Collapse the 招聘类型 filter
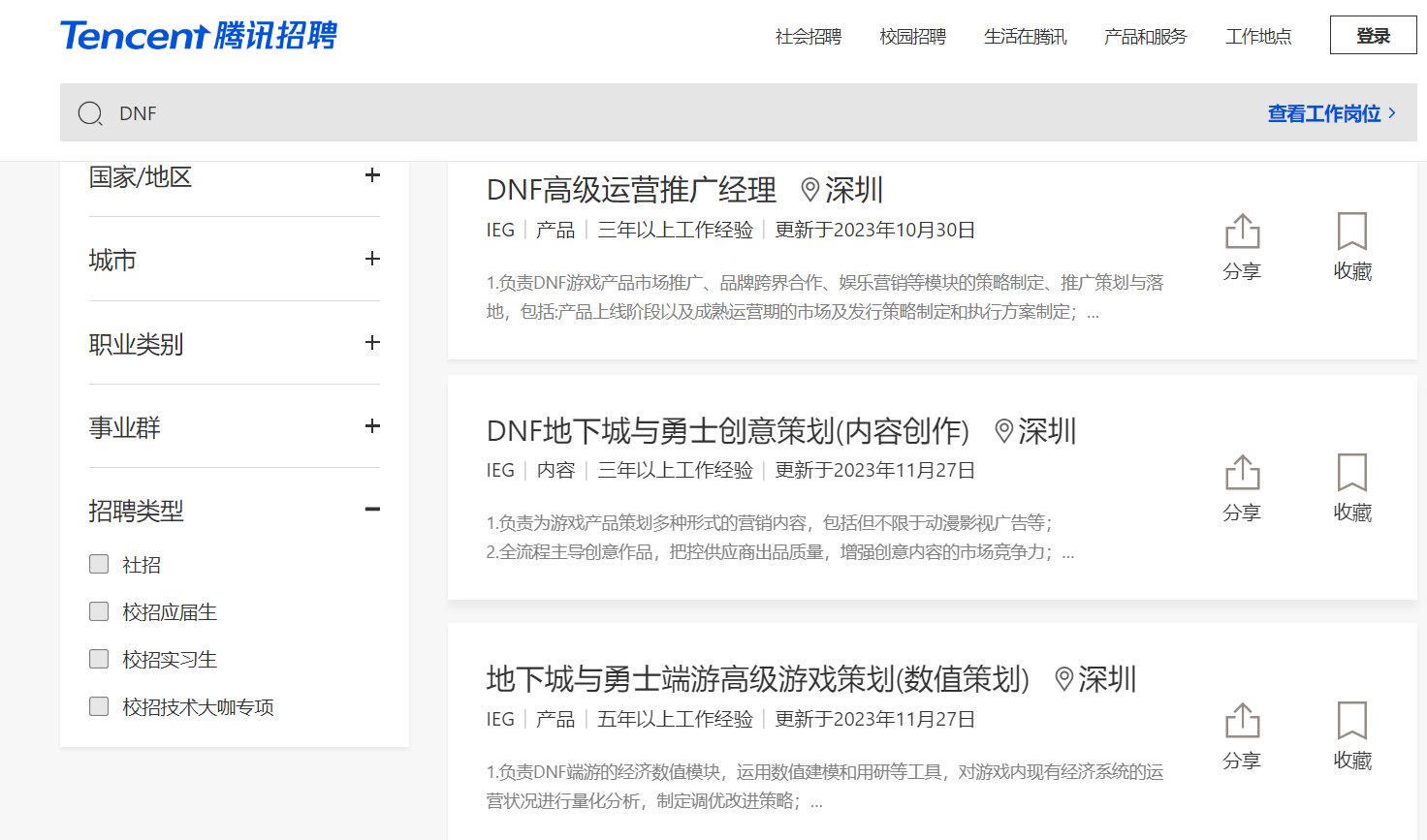The image size is (1427, 840). (372, 510)
